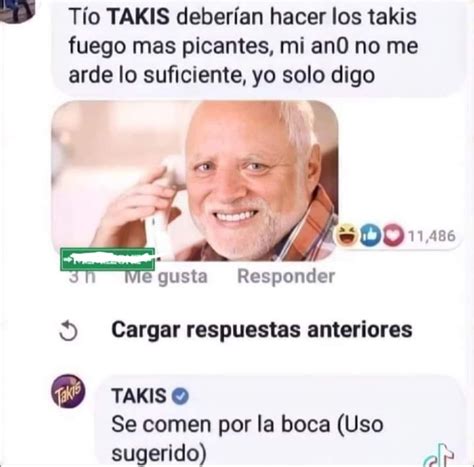Reply to the comment using Responder

(286, 276)
